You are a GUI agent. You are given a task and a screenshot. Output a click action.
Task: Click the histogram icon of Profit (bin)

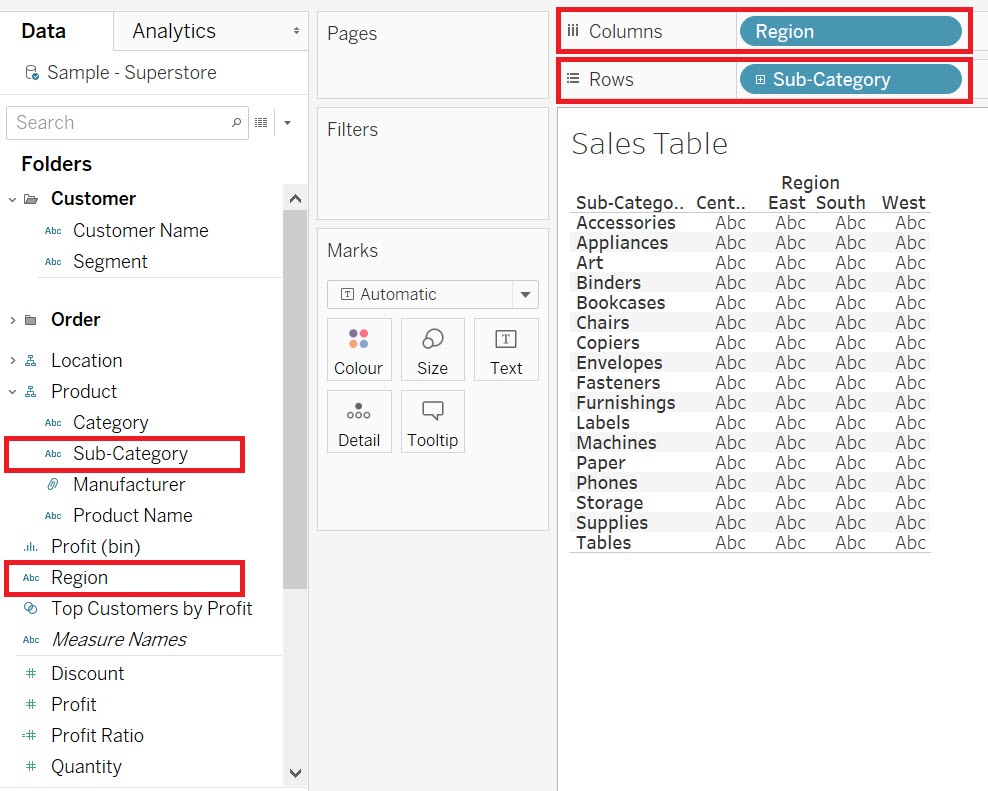(30, 546)
